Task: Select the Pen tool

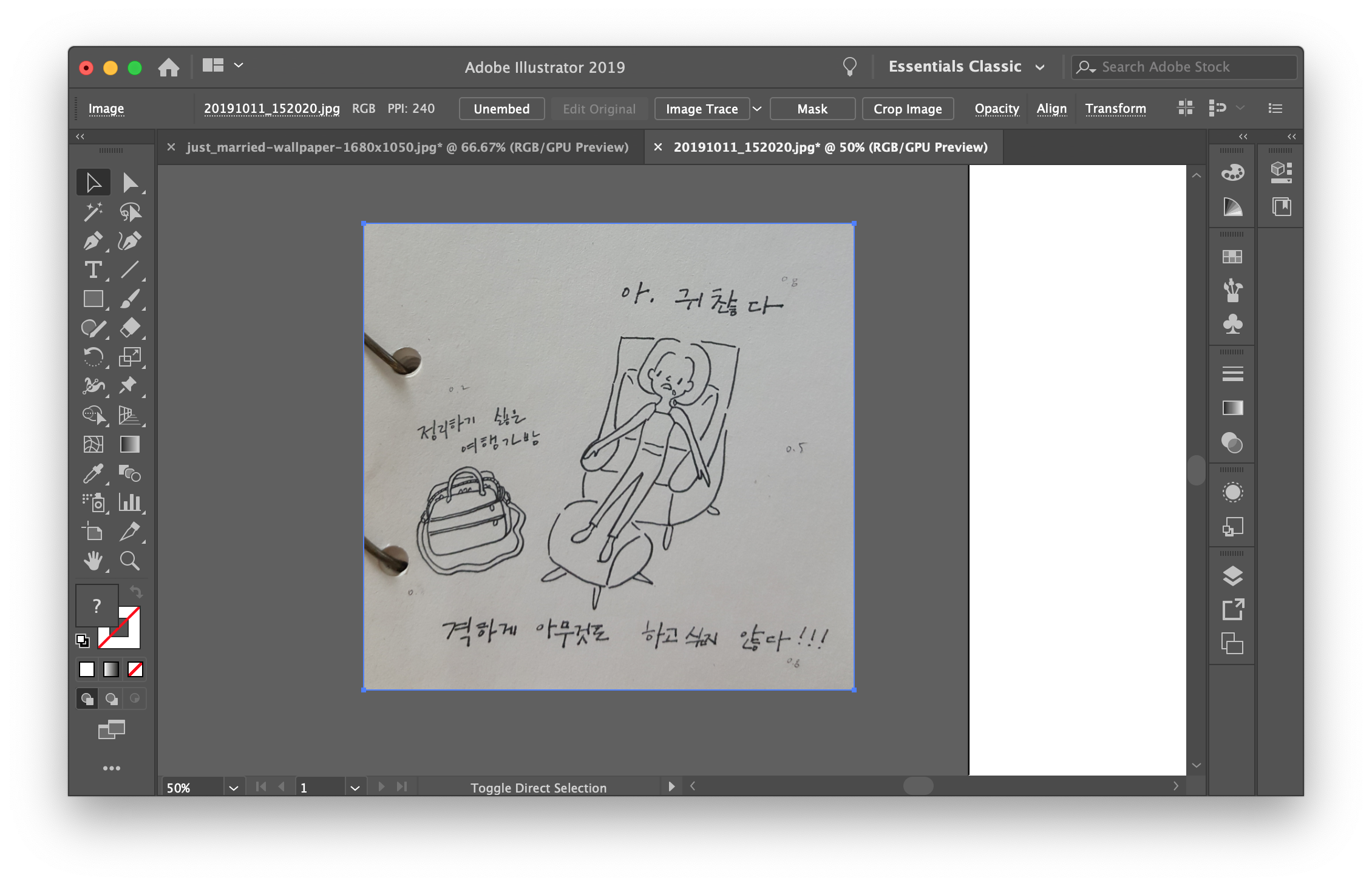Action: [92, 241]
